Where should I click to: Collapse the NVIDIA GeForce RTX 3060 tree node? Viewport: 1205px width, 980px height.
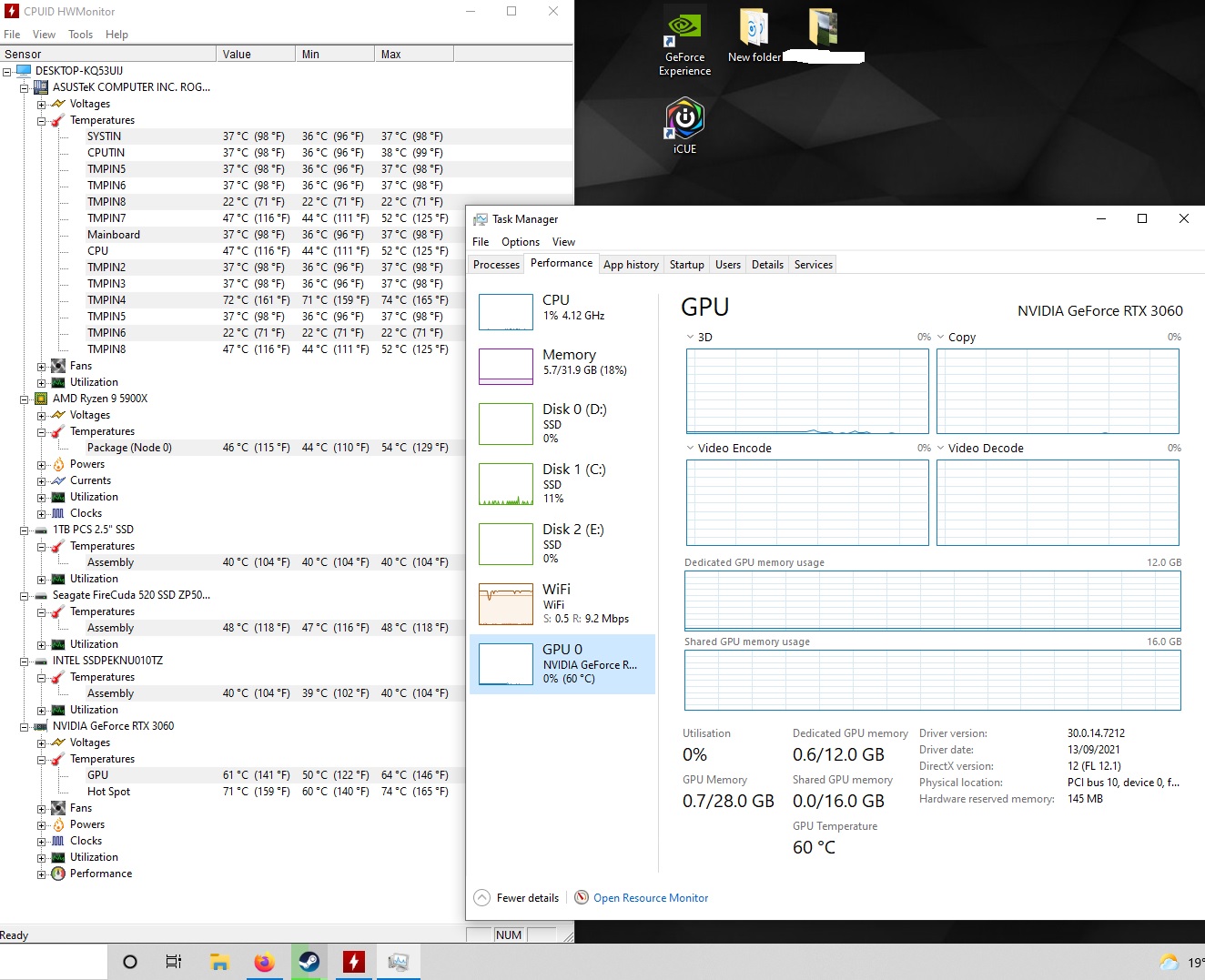click(x=25, y=726)
